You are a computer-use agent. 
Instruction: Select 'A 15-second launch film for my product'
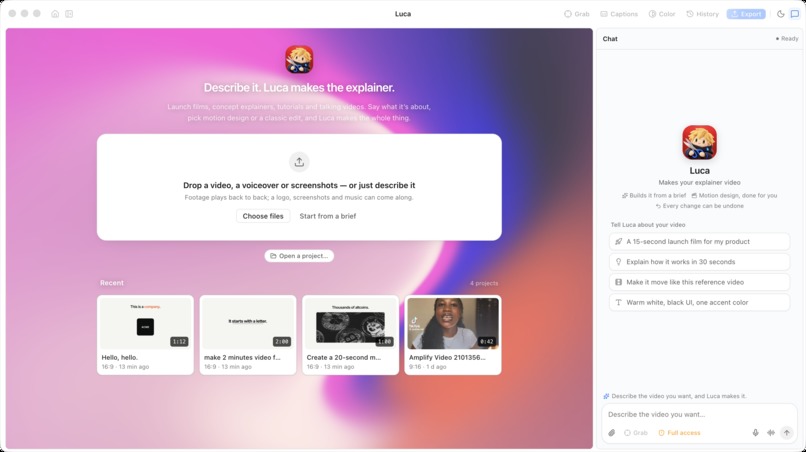coord(700,241)
